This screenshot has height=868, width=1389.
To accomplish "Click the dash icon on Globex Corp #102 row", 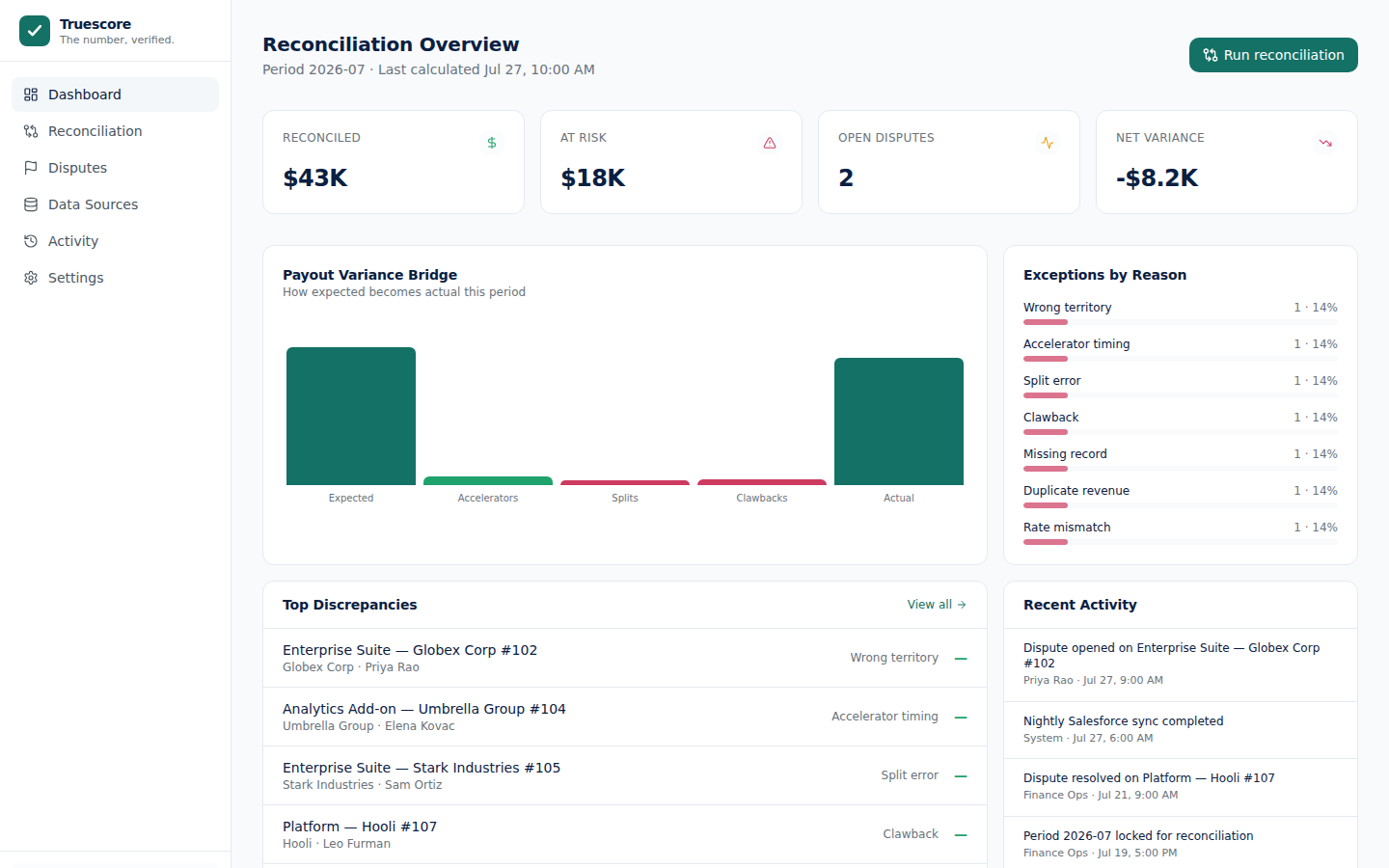I will (961, 659).
